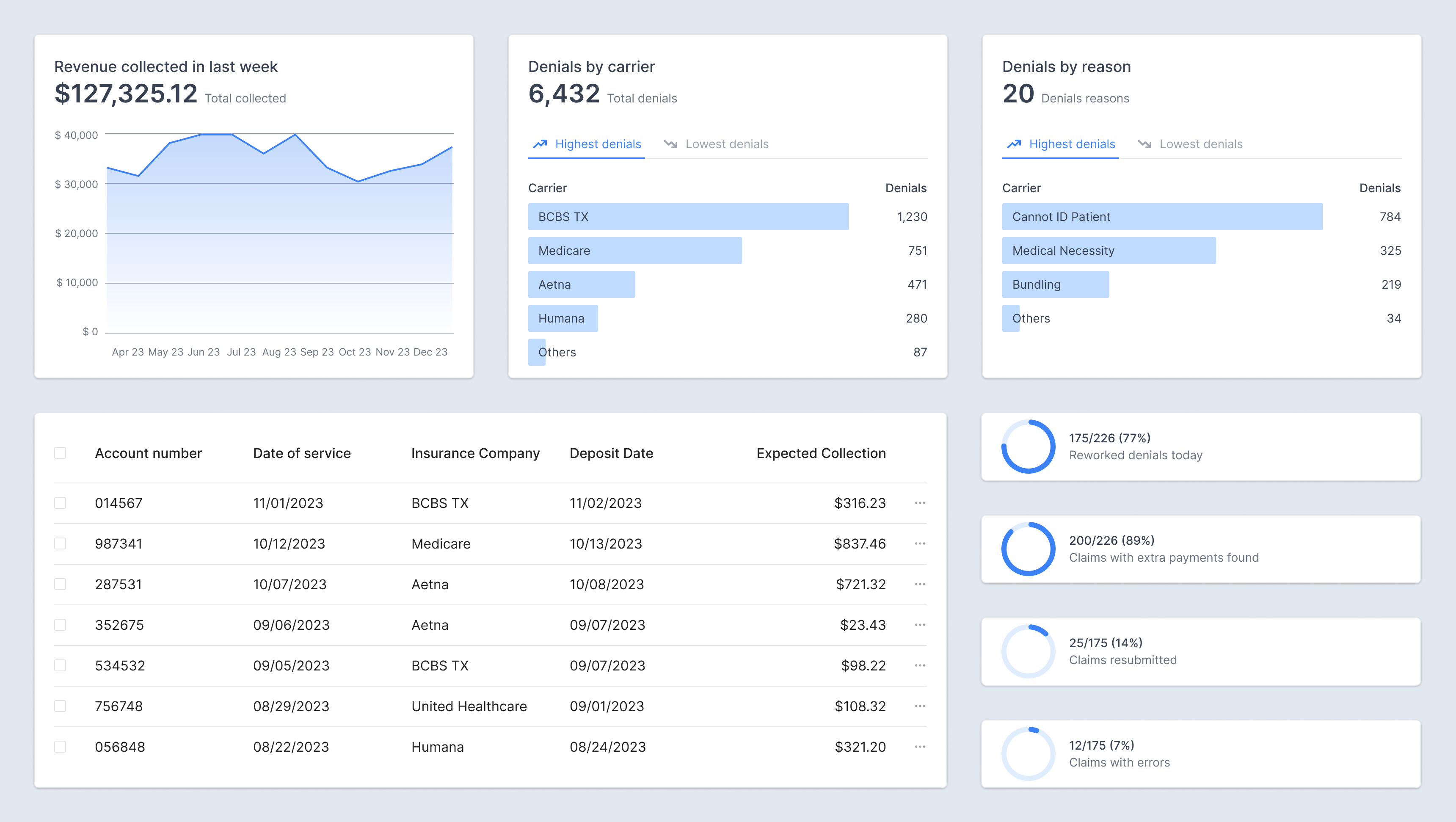Open the more options menu for account 987341

click(x=920, y=544)
